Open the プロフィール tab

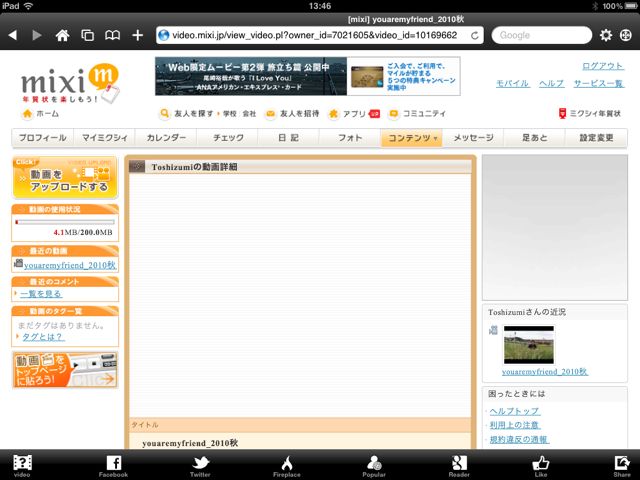[x=43, y=138]
